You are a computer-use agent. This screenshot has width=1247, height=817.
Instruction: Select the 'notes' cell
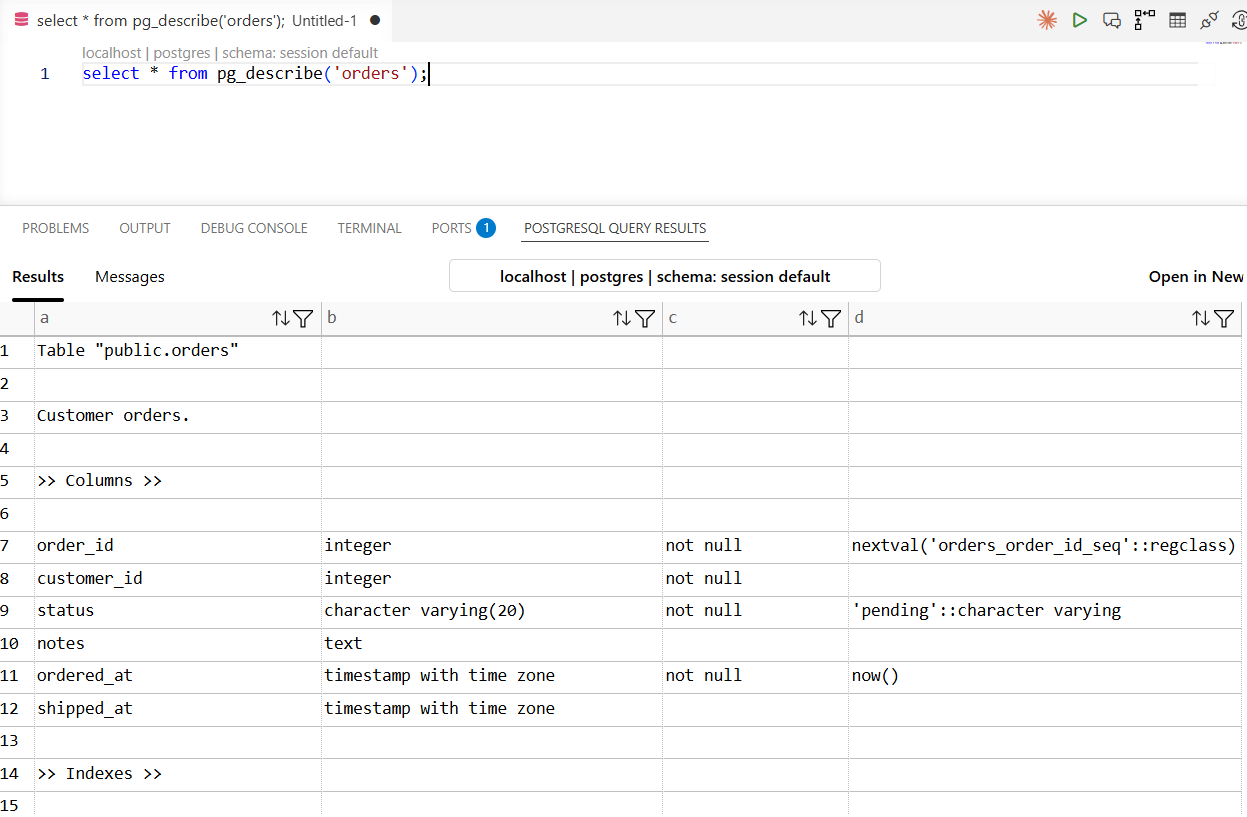coord(178,644)
